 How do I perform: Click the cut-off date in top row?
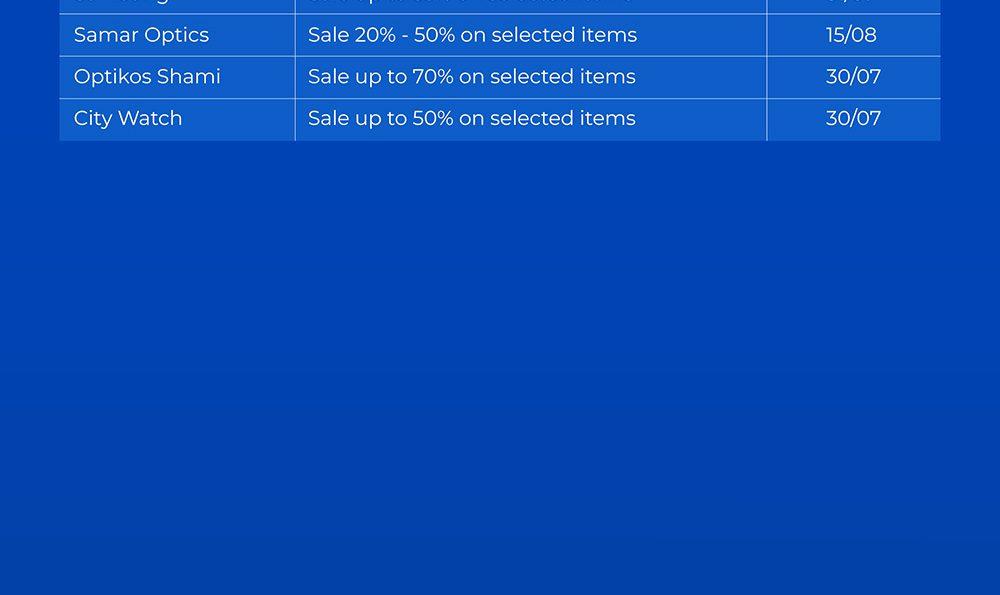852,3
